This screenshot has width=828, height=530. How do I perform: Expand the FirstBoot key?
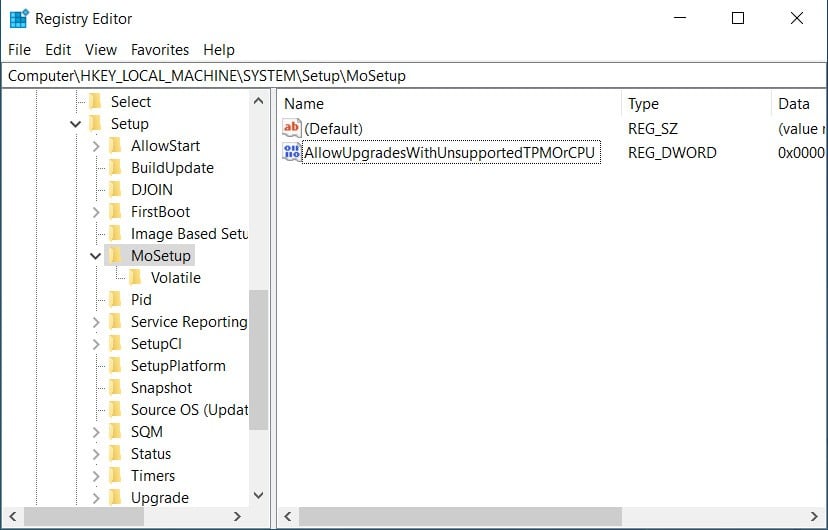96,212
